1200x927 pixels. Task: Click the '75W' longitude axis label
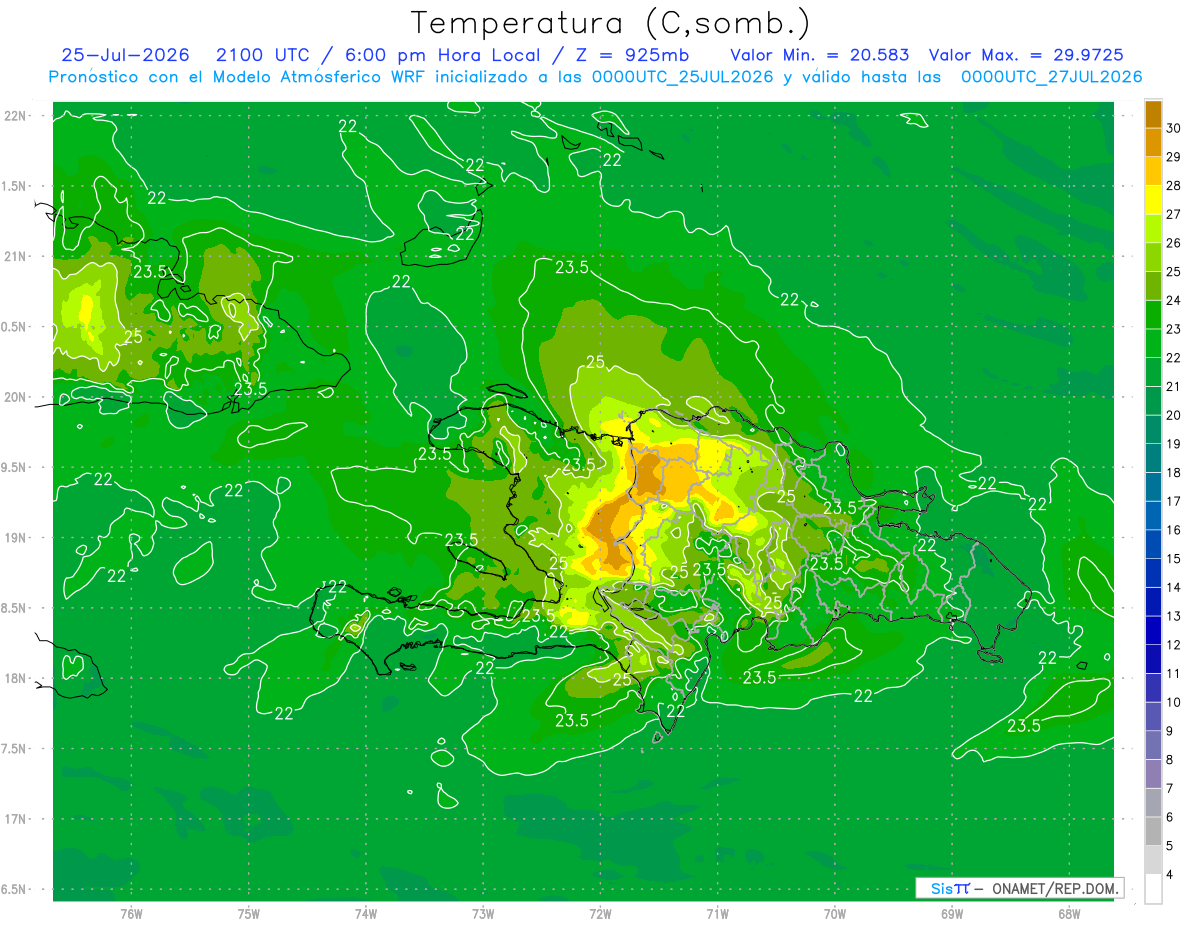[248, 914]
